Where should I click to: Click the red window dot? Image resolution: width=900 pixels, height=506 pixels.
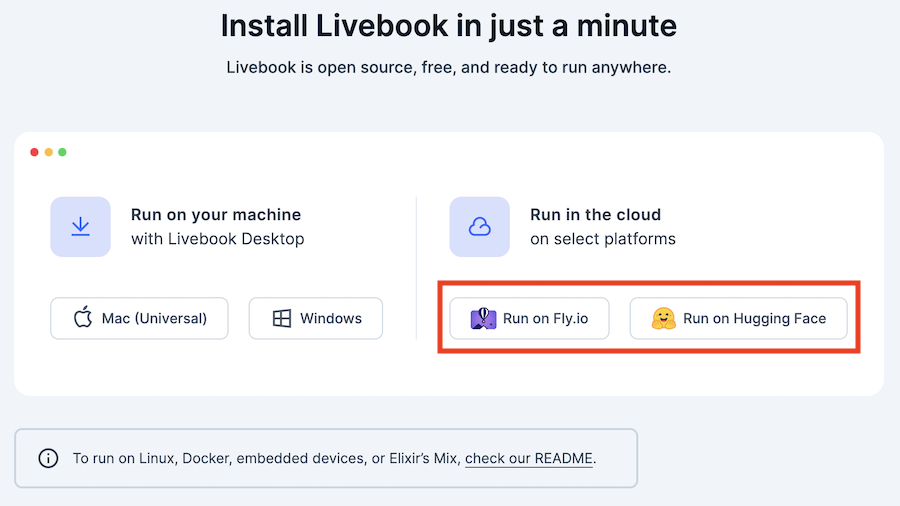34,152
